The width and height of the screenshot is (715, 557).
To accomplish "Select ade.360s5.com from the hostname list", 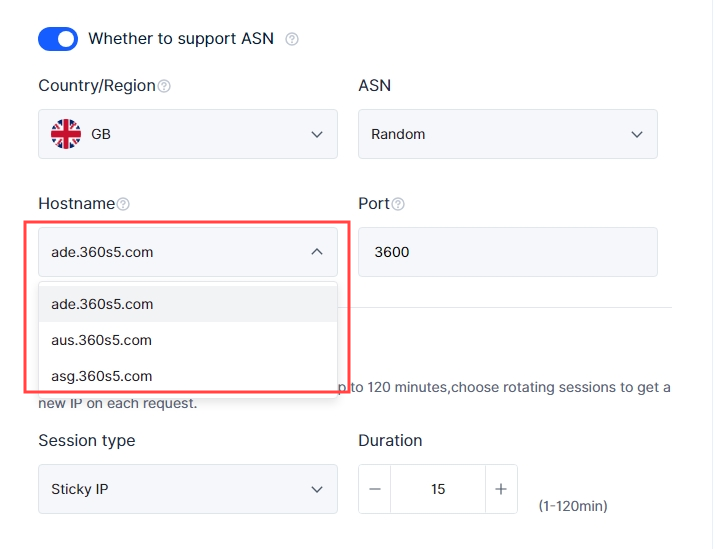I will (103, 304).
